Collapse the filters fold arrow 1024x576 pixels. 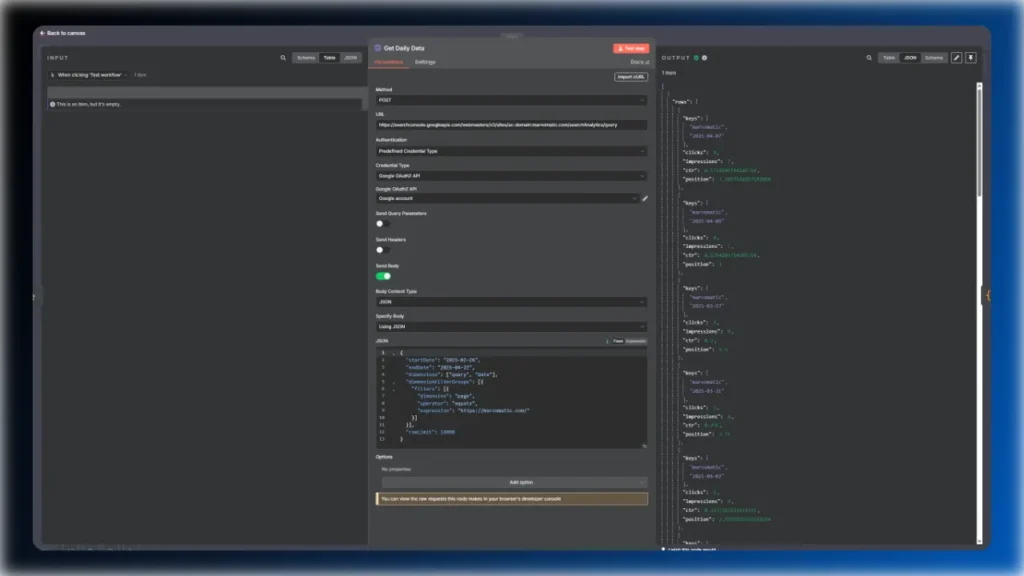click(394, 389)
